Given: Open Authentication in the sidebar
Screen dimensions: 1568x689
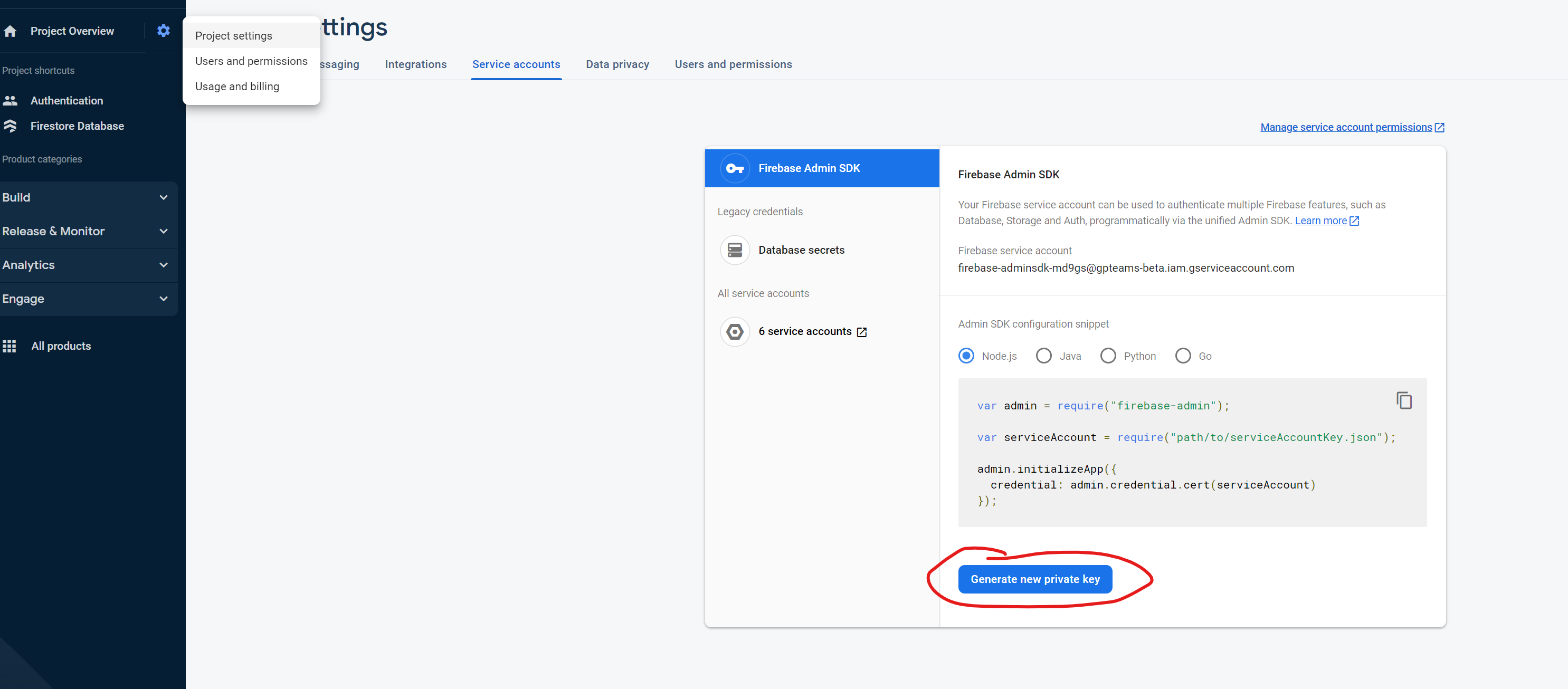Looking at the screenshot, I should [x=67, y=100].
